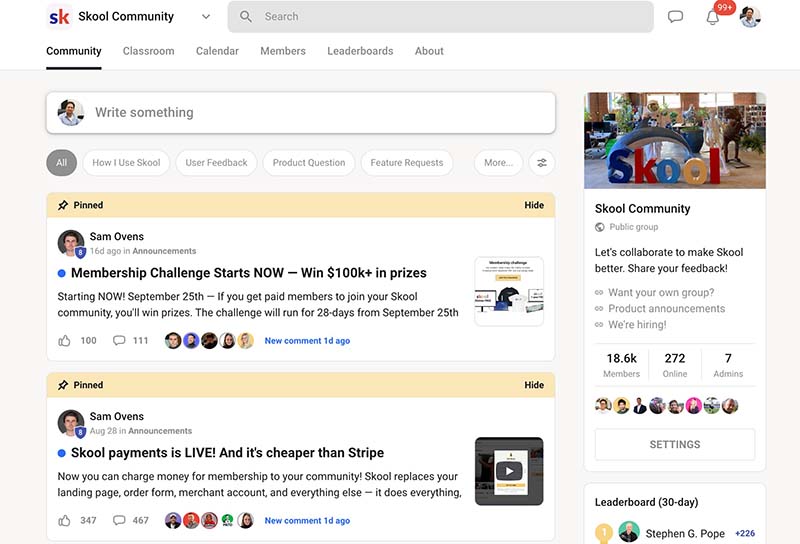Image resolution: width=800 pixels, height=544 pixels.
Task: View 18.6k Members count
Action: 621,365
